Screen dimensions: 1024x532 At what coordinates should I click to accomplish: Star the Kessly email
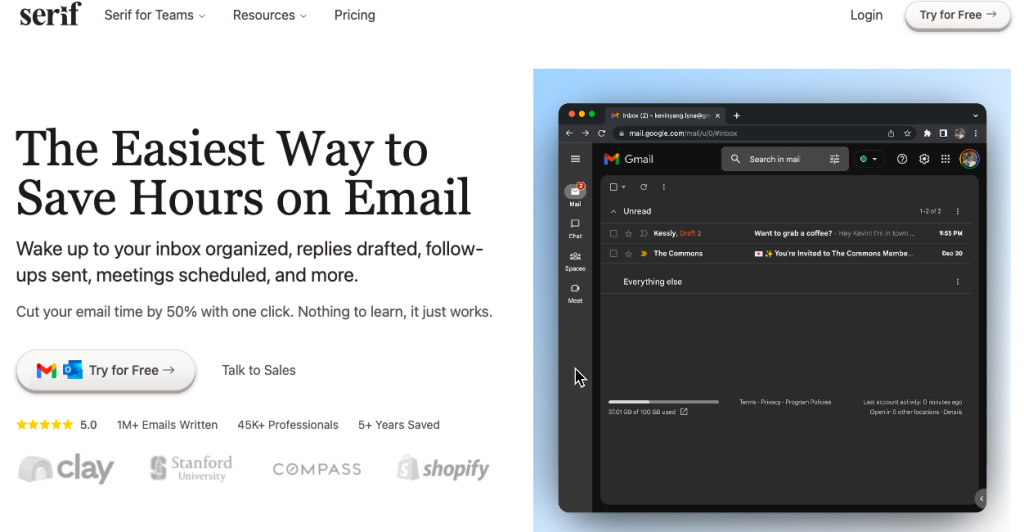pyautogui.click(x=628, y=233)
